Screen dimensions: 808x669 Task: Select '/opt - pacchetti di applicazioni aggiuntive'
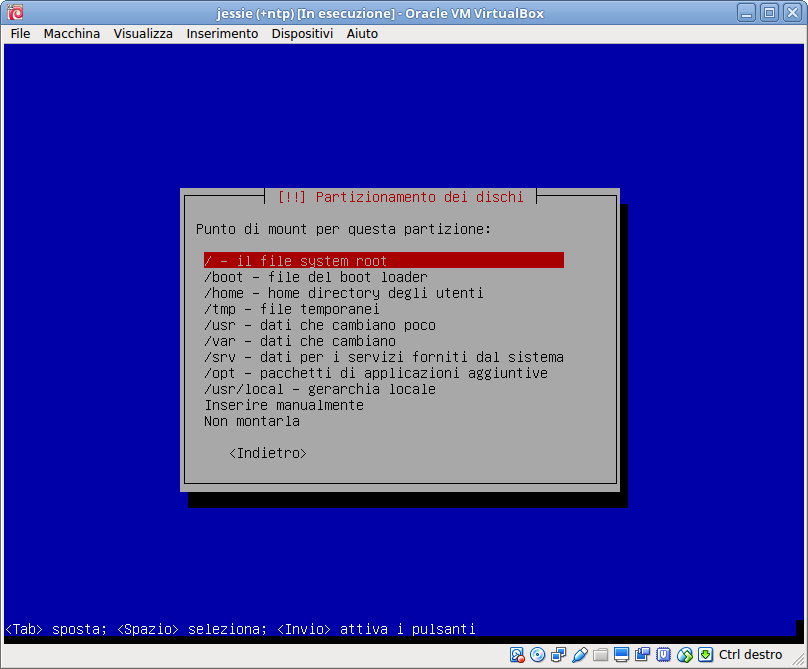coord(383,373)
